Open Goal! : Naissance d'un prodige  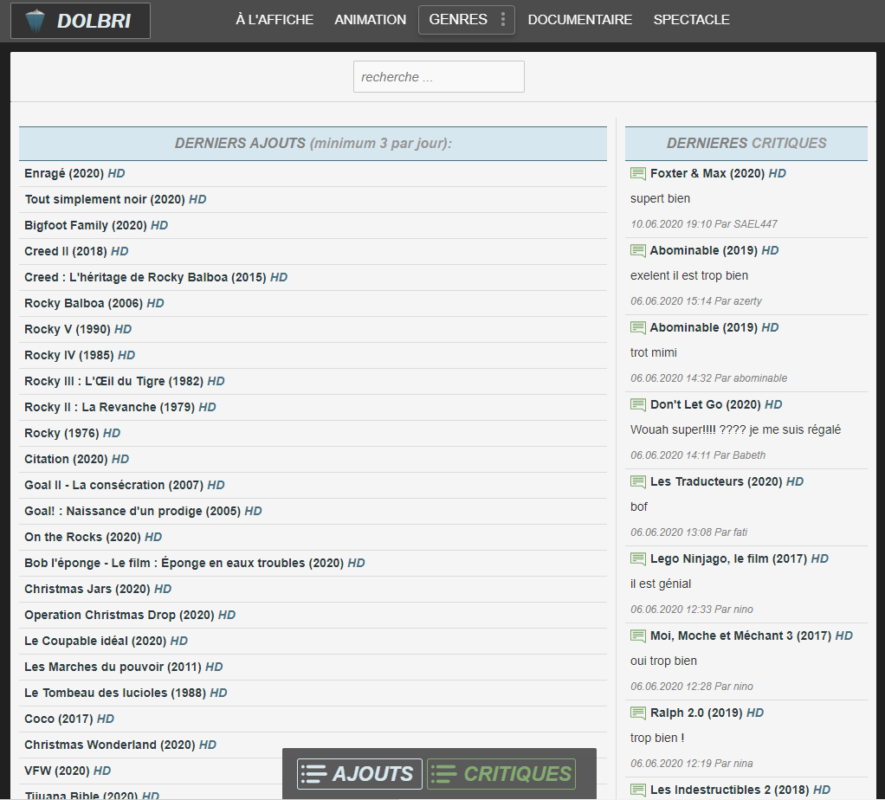[x=143, y=511]
